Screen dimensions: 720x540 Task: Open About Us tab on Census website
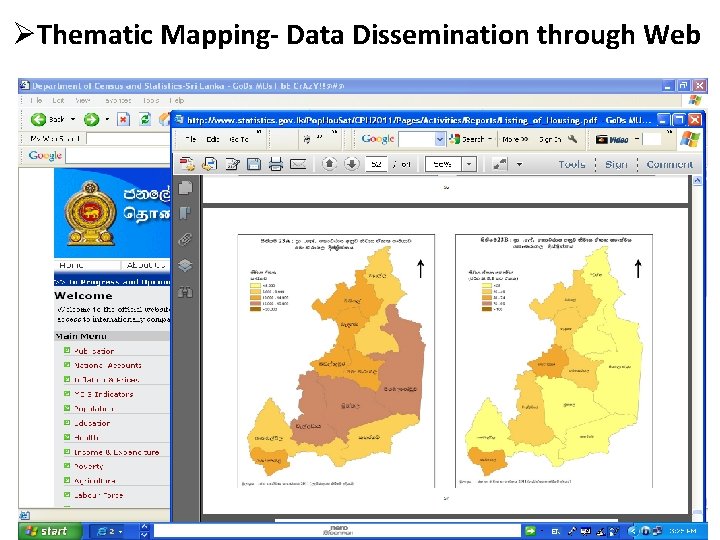[x=146, y=265]
